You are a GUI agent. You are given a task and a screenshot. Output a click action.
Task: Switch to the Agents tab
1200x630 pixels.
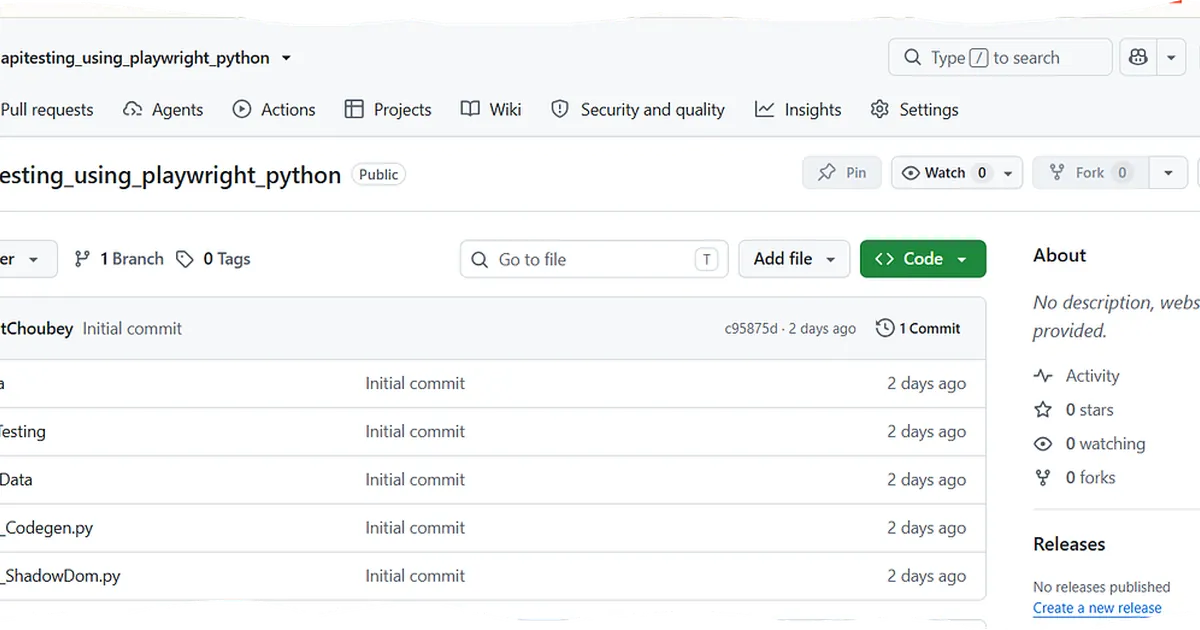(163, 110)
